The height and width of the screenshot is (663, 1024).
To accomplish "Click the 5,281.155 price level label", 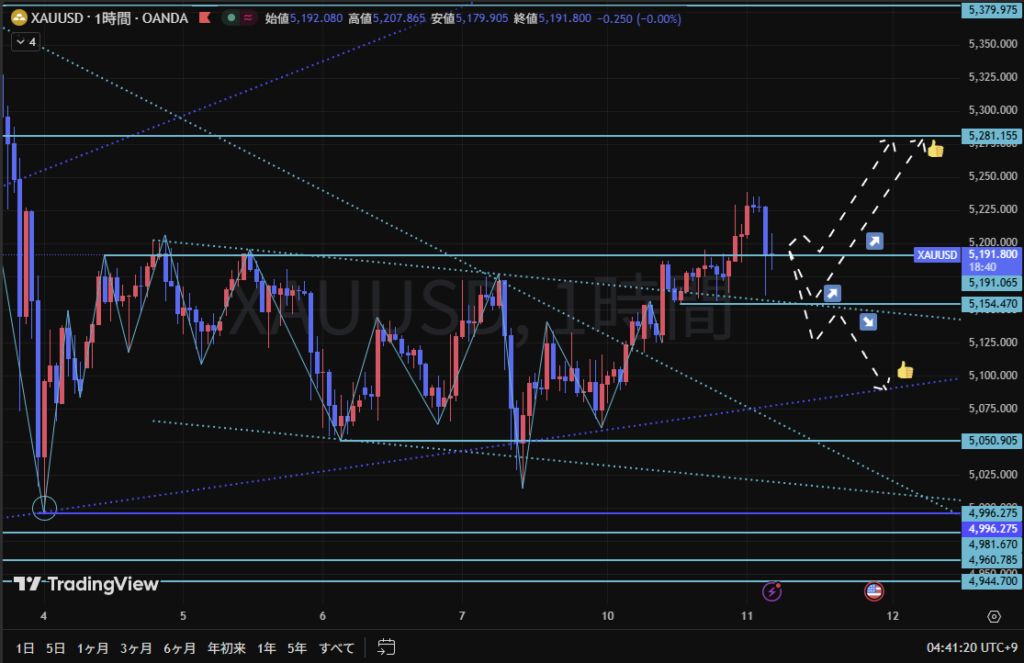I will (x=989, y=135).
